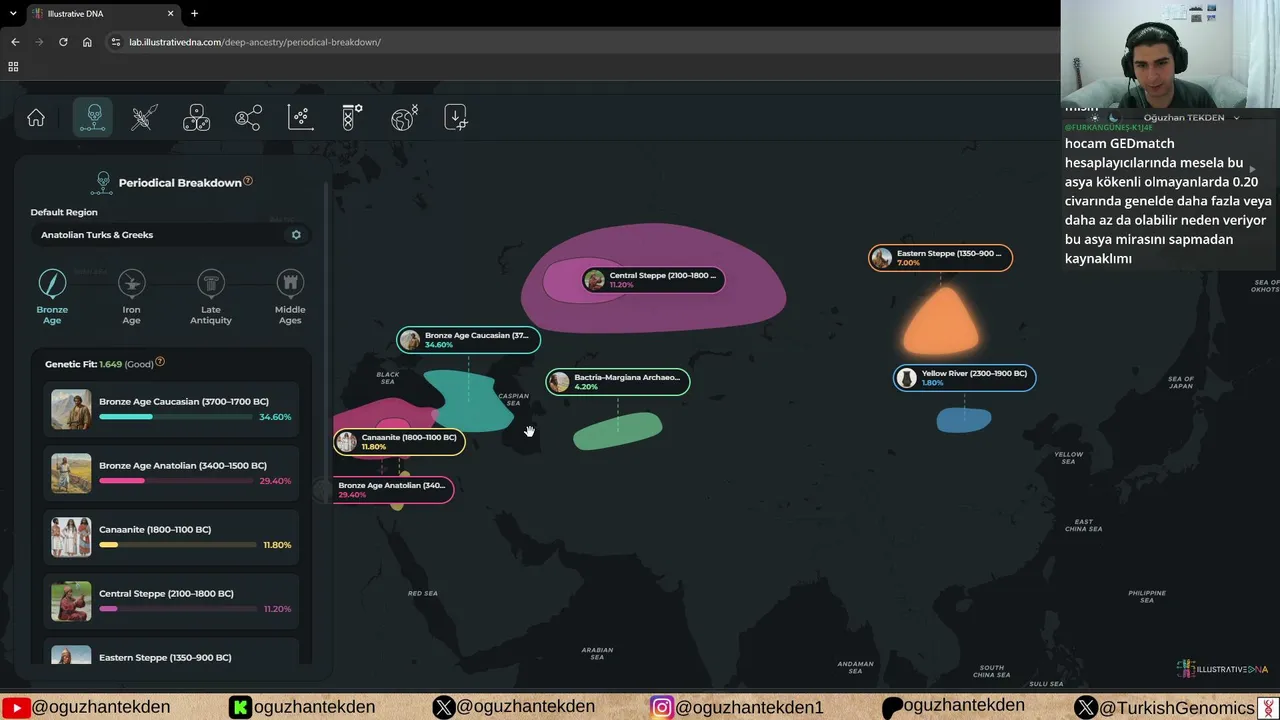Click the Canaanite 11.80% progress bar
1280x720 pixels.
tap(176, 545)
